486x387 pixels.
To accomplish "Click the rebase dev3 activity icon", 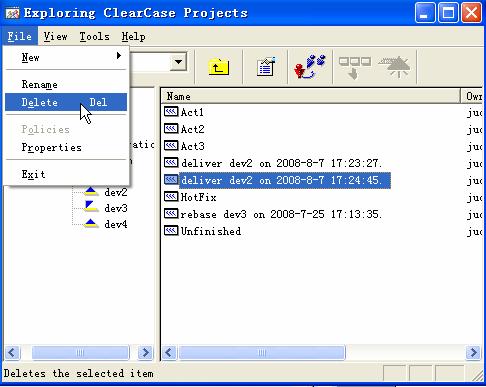I will pos(171,214).
